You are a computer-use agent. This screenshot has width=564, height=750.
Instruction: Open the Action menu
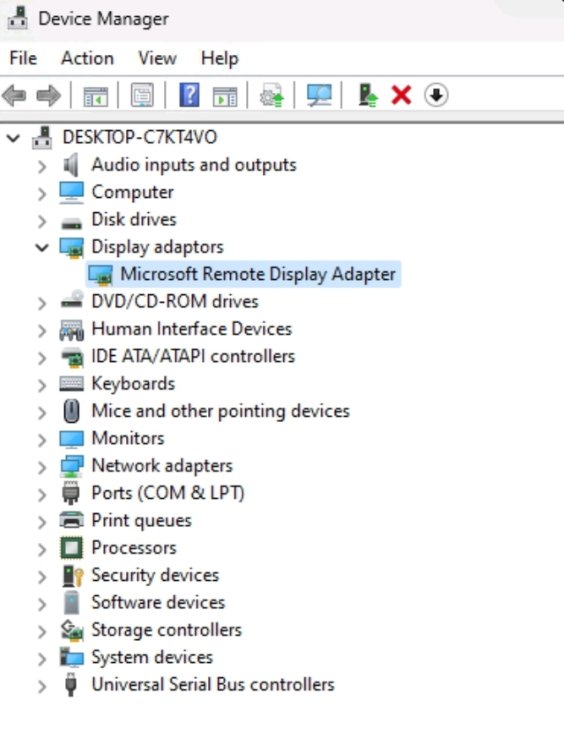click(88, 58)
